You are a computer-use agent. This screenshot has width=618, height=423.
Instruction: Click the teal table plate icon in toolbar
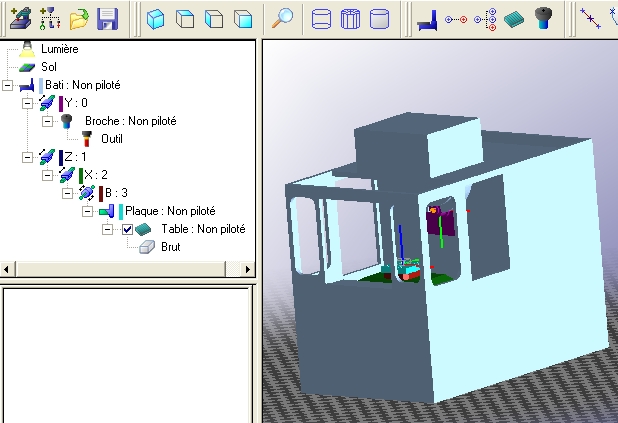(x=514, y=20)
